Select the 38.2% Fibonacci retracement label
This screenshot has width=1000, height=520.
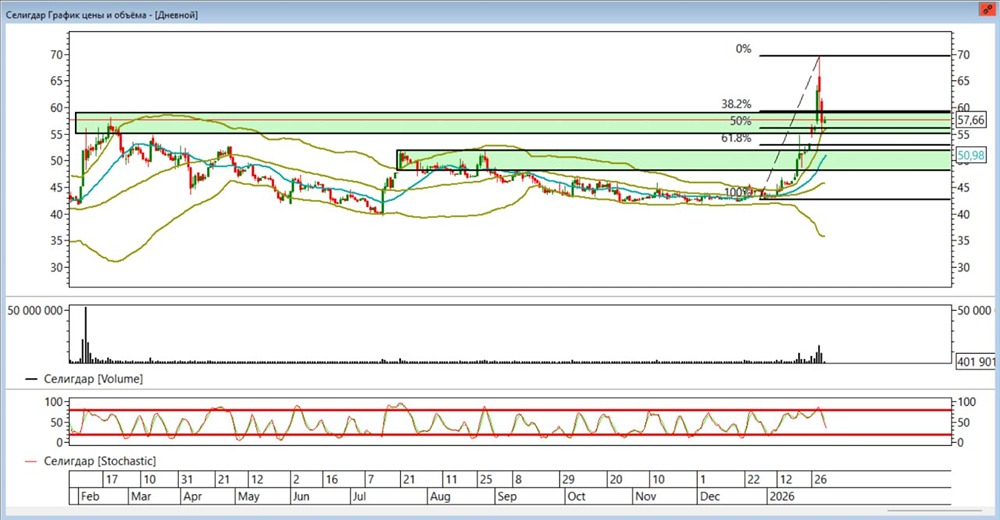point(736,104)
